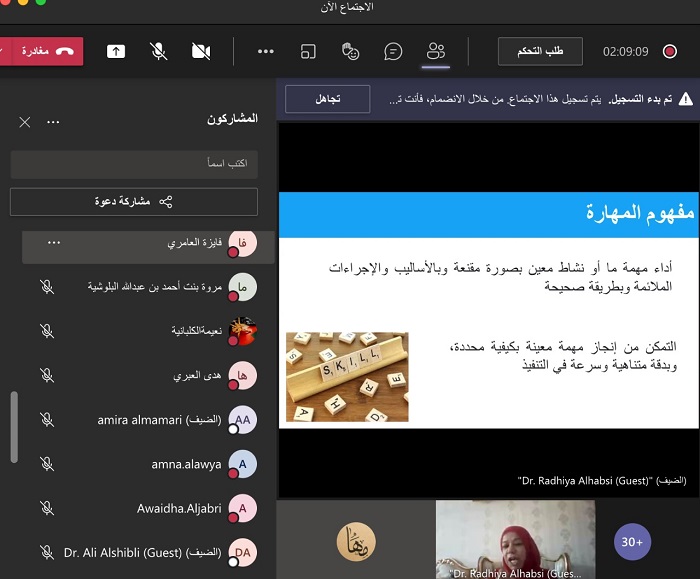Viewport: 700px width, 579px height.
Task: Click A avatar of Awaidha.Aljabri
Action: (242, 508)
